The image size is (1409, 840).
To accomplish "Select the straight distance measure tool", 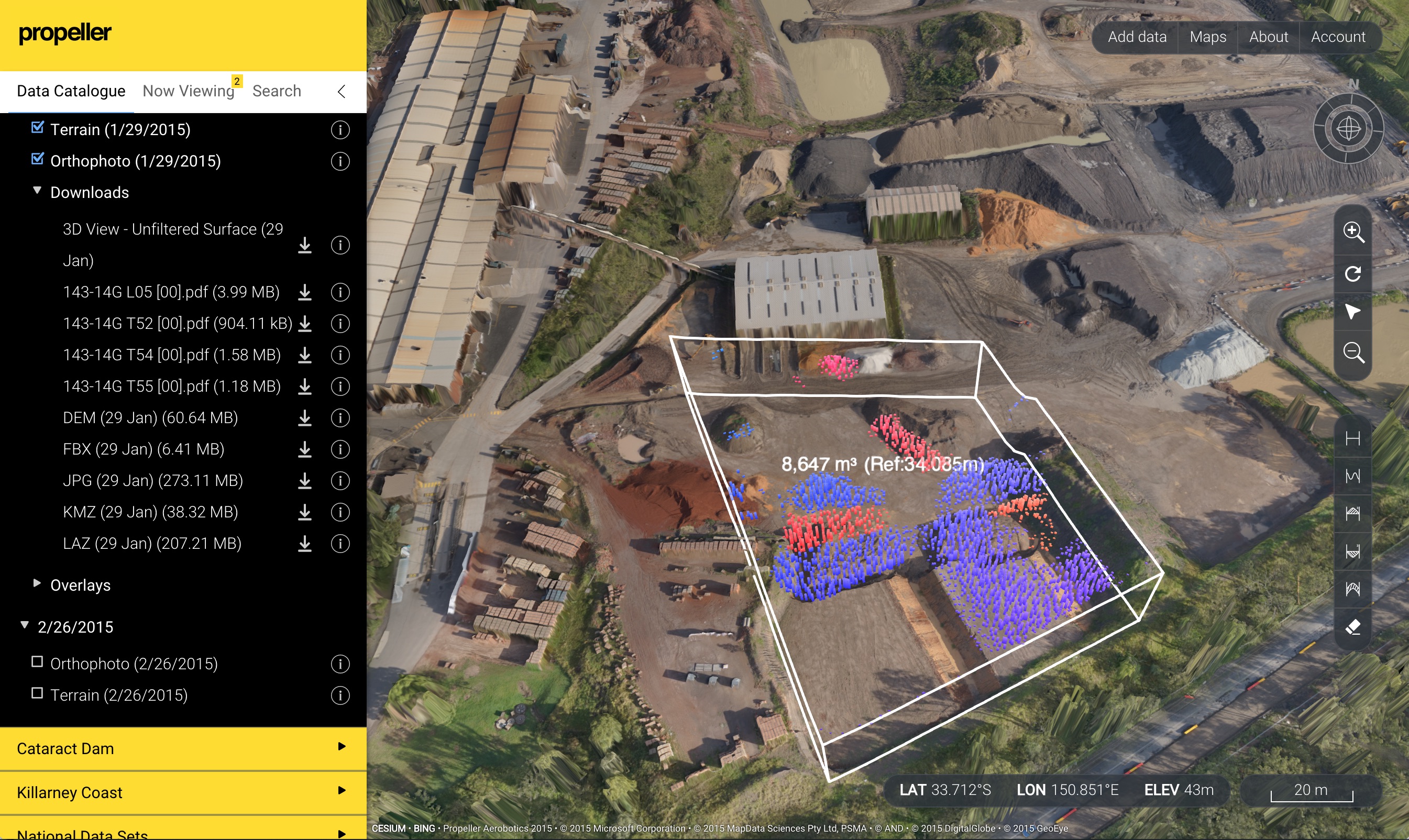I will [1352, 438].
